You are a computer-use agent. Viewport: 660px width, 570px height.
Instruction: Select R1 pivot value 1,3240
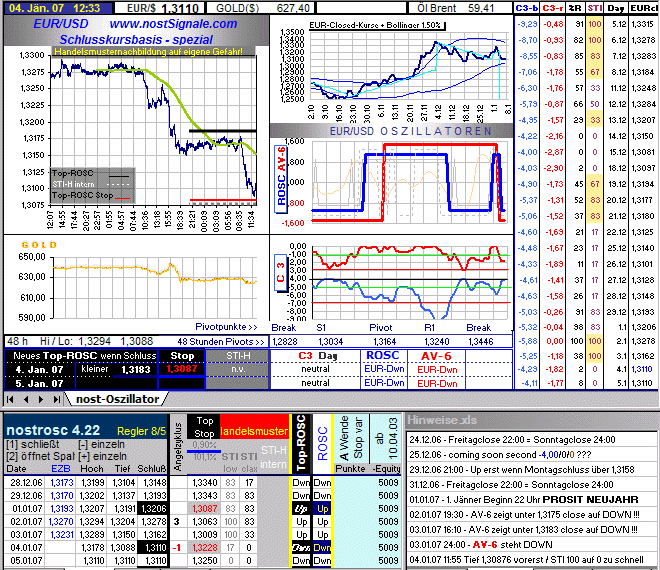coord(437,341)
